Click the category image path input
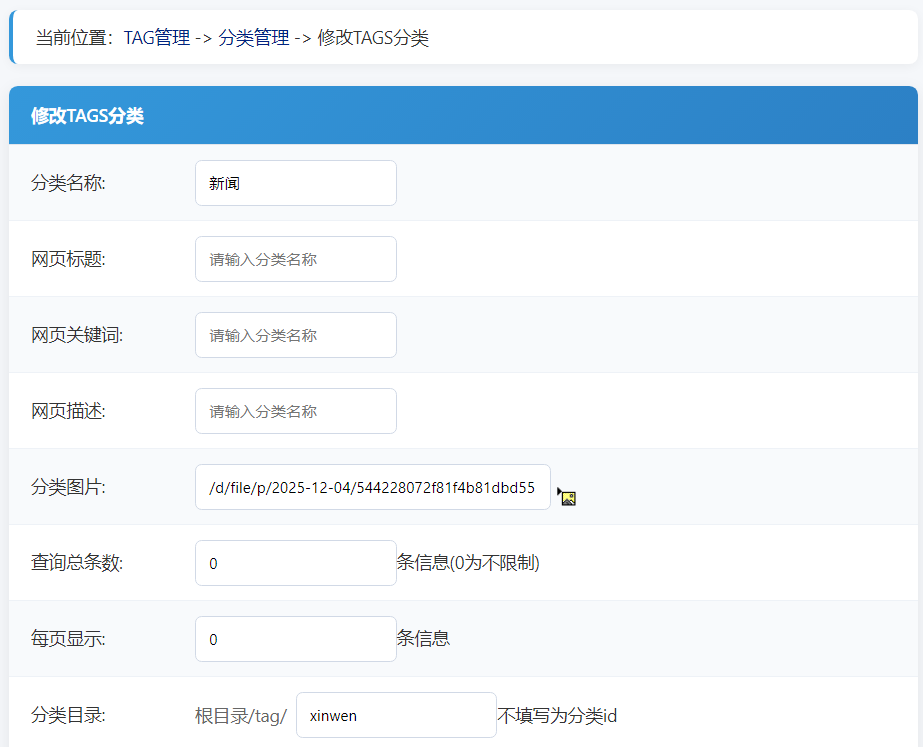923x747 pixels. coord(372,487)
